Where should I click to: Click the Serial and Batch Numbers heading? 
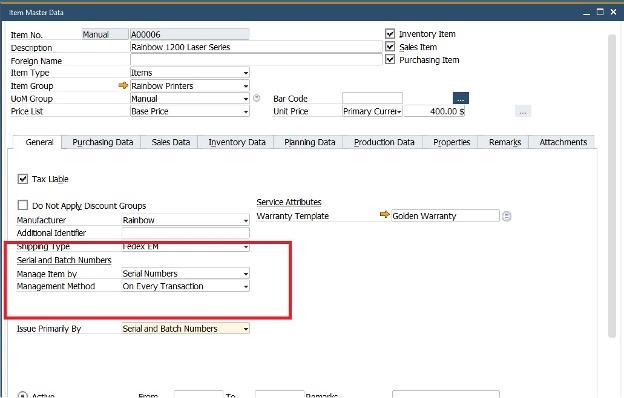click(x=64, y=260)
